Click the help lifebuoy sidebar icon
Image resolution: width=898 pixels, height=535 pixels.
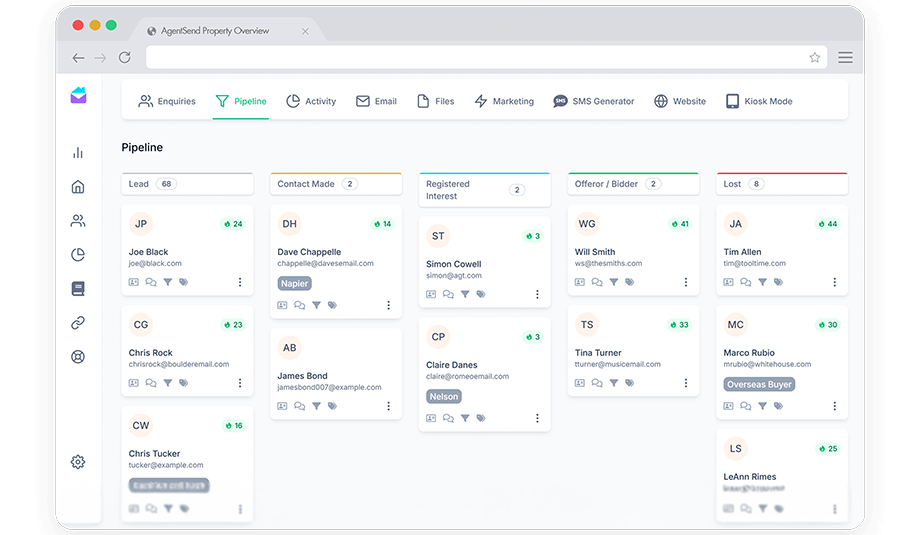pos(78,357)
